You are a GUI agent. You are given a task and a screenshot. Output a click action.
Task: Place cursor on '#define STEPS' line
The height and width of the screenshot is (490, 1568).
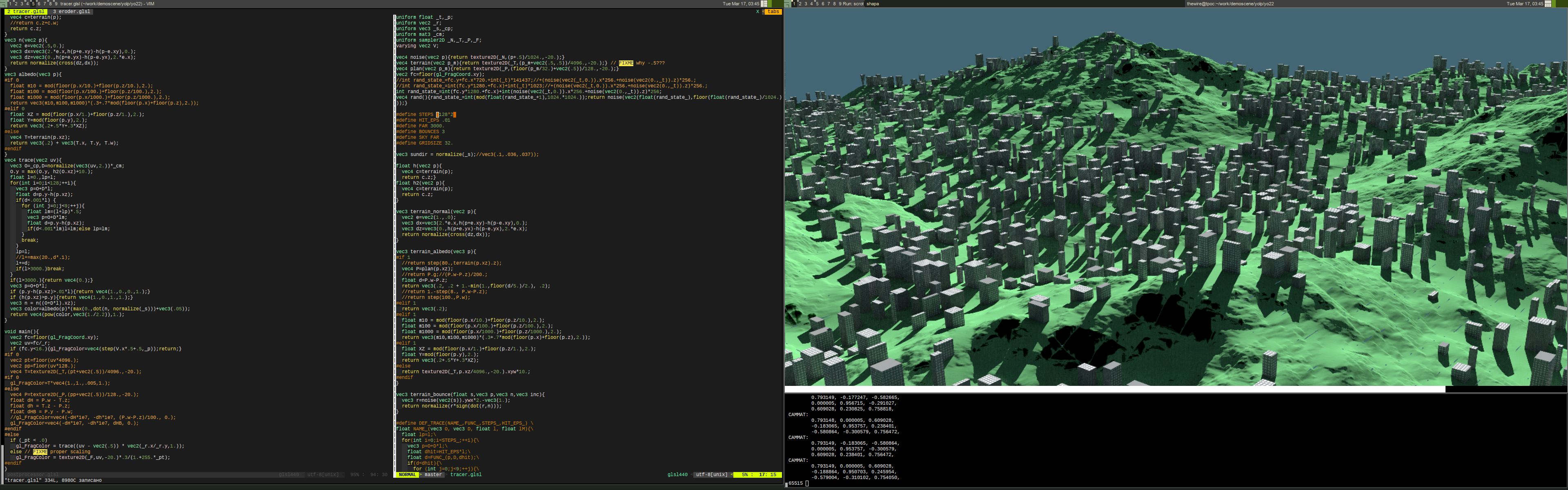point(425,114)
